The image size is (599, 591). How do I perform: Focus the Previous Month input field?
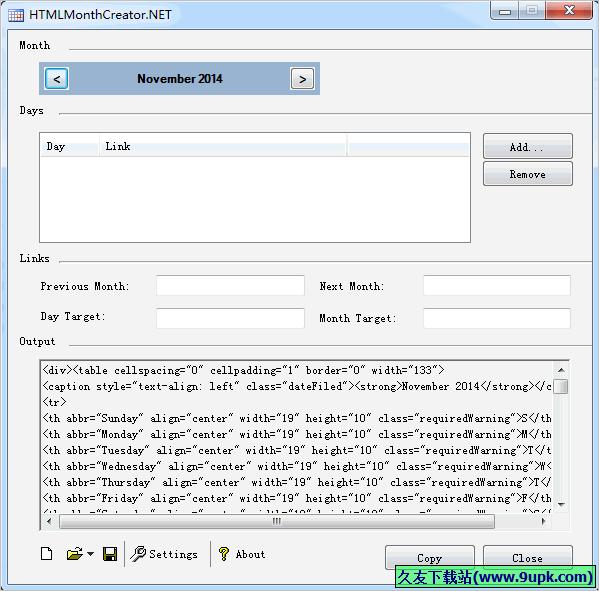230,285
